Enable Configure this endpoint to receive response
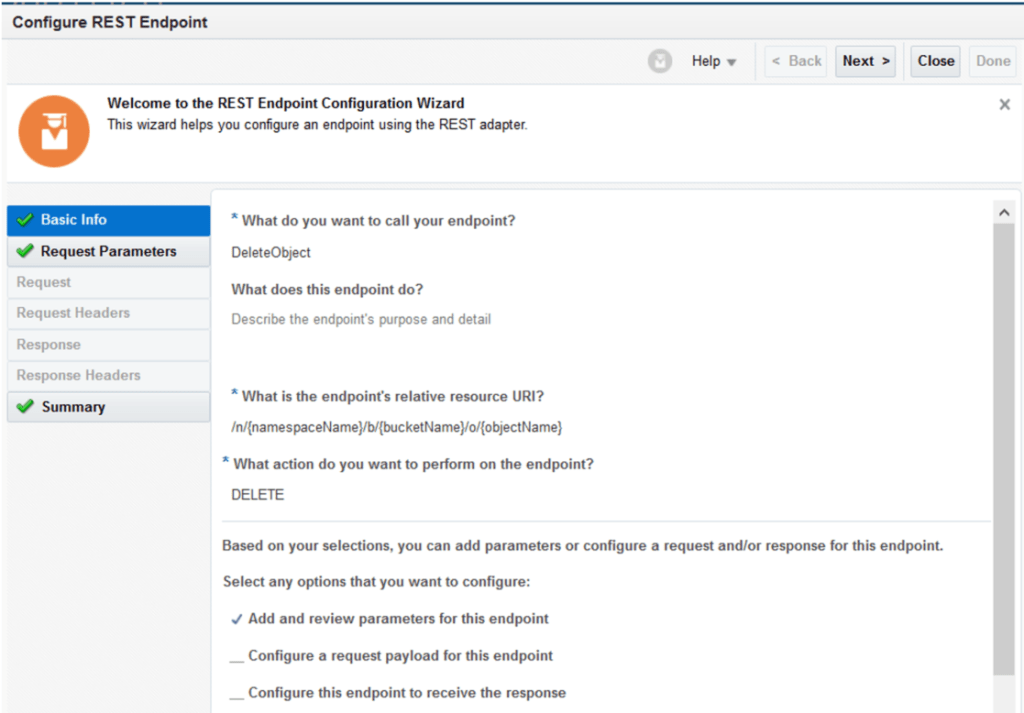Viewport: 1024px width, 713px height. (x=237, y=693)
